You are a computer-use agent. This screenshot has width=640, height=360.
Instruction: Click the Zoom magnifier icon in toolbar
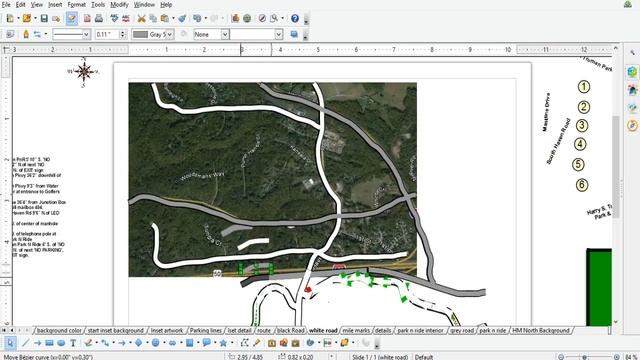[x=274, y=18]
